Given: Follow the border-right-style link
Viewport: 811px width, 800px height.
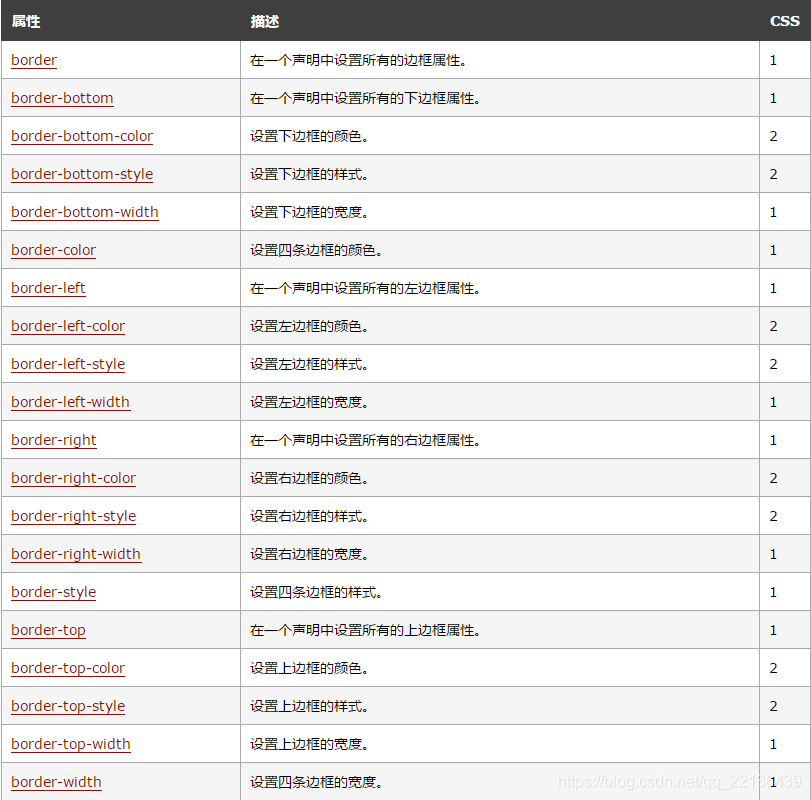Looking at the screenshot, I should (73, 516).
